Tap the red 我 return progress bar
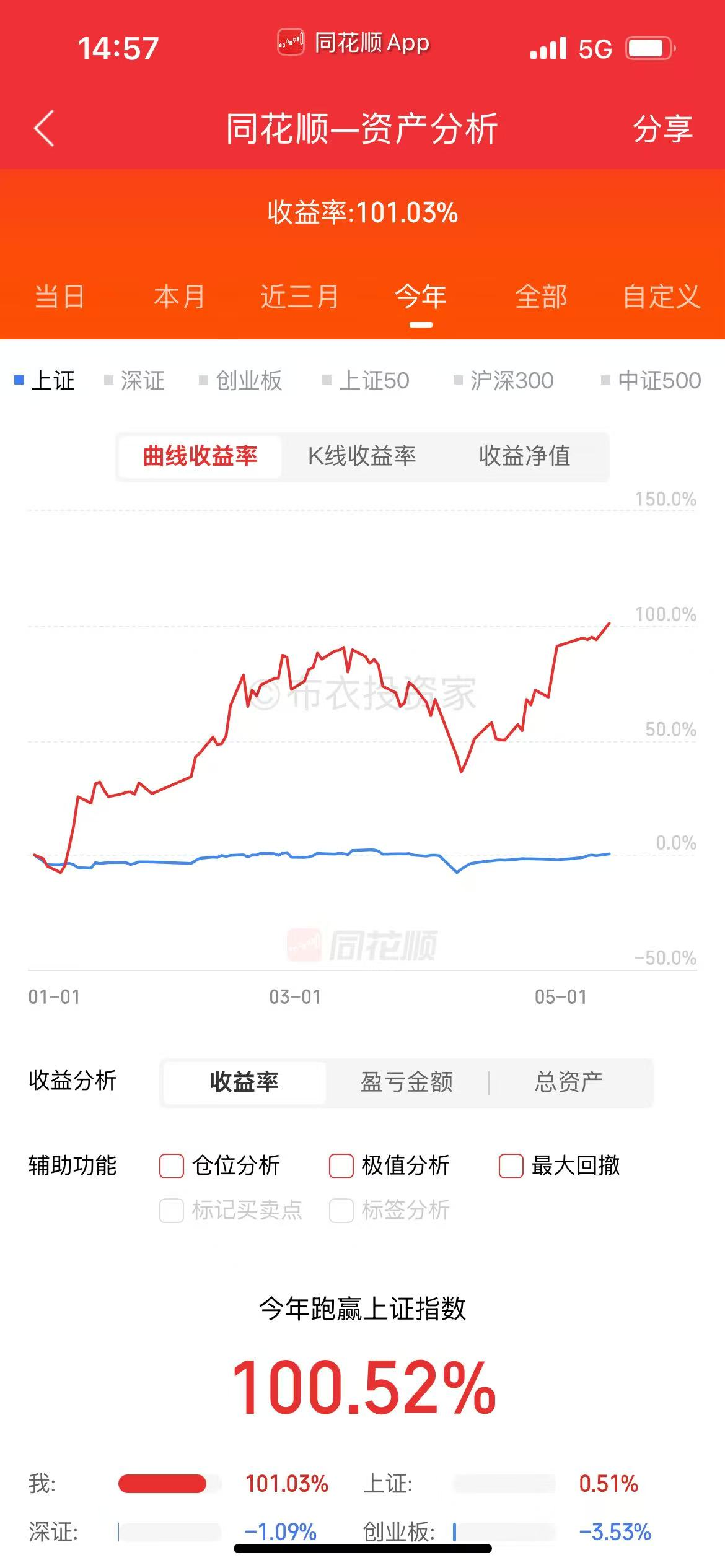 coord(162,1484)
